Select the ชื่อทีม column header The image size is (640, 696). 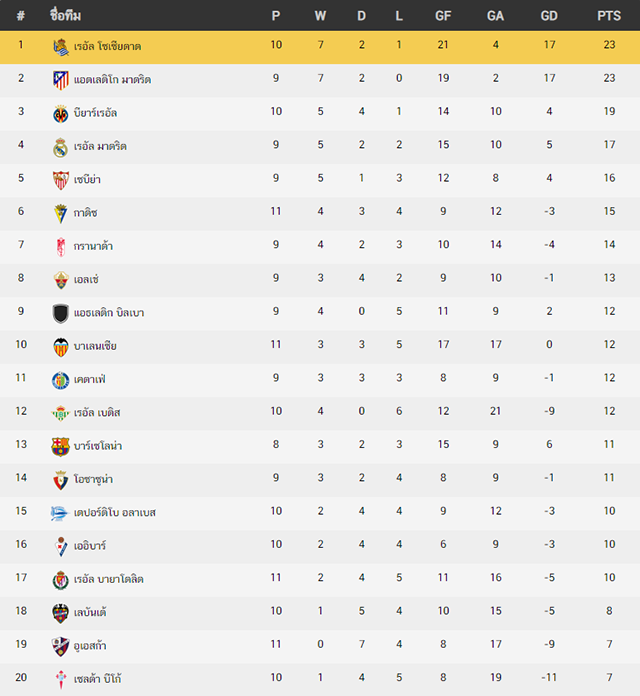tap(65, 16)
